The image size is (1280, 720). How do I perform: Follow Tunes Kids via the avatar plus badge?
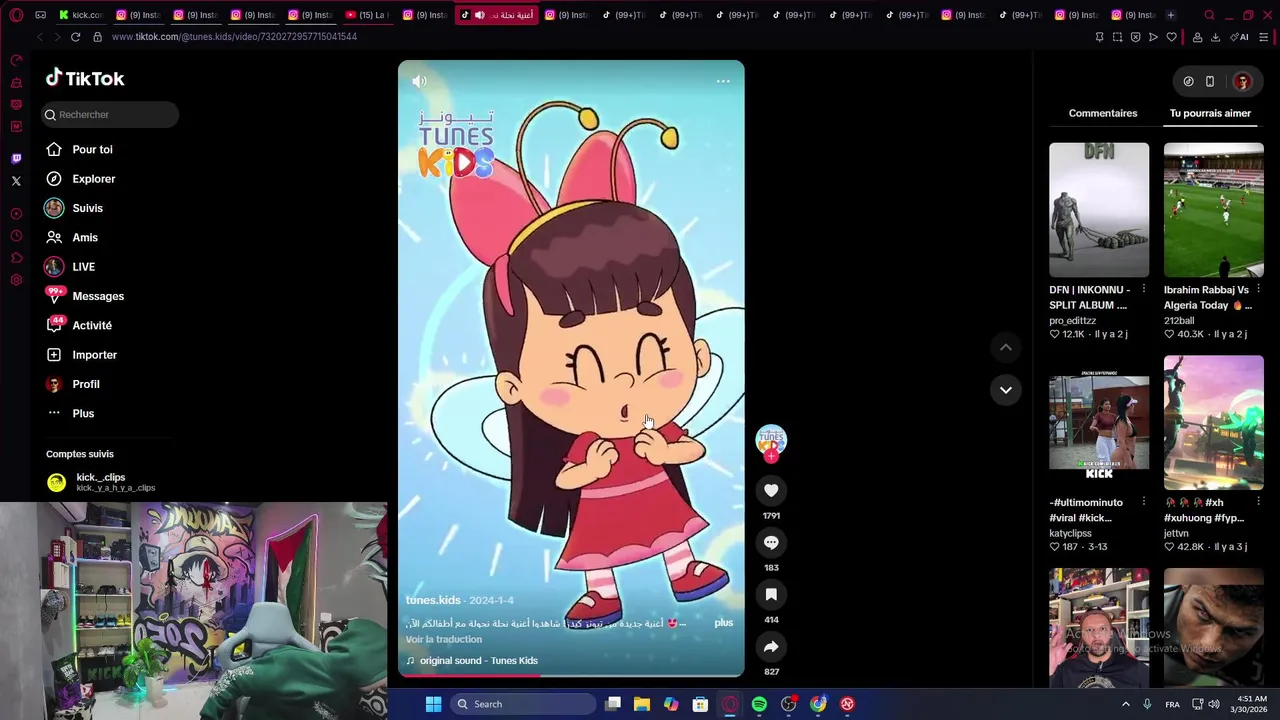pos(771,456)
